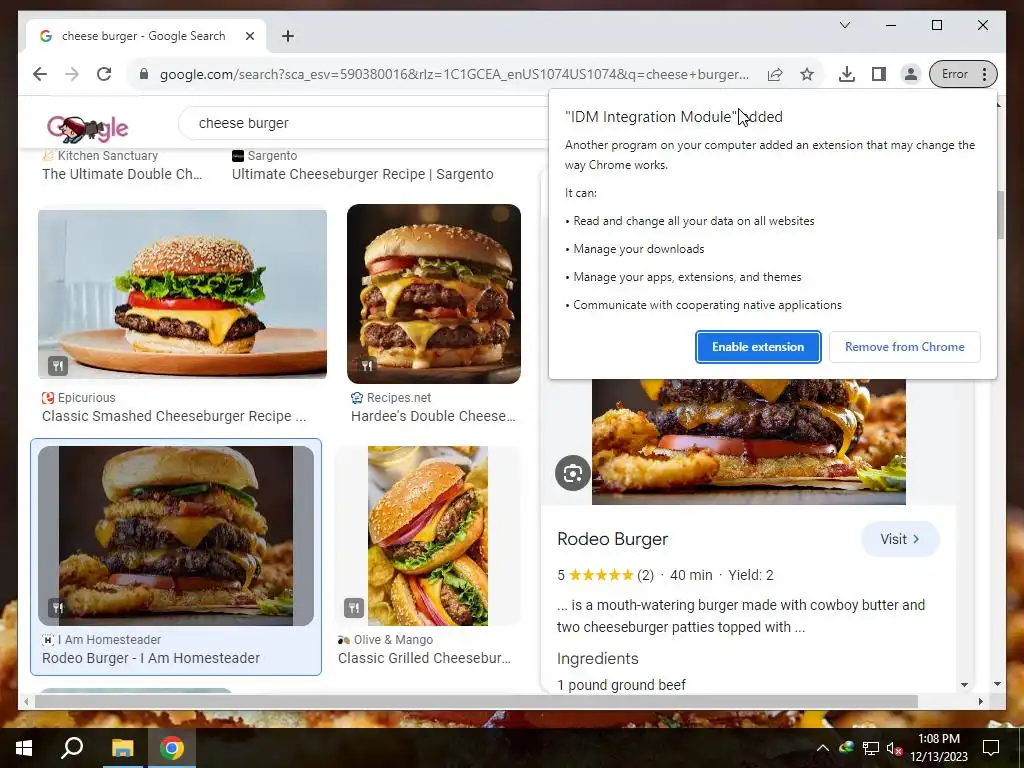Click The Ultimate Double Ch... result title
Screen dimensions: 1024x768
click(x=122, y=174)
